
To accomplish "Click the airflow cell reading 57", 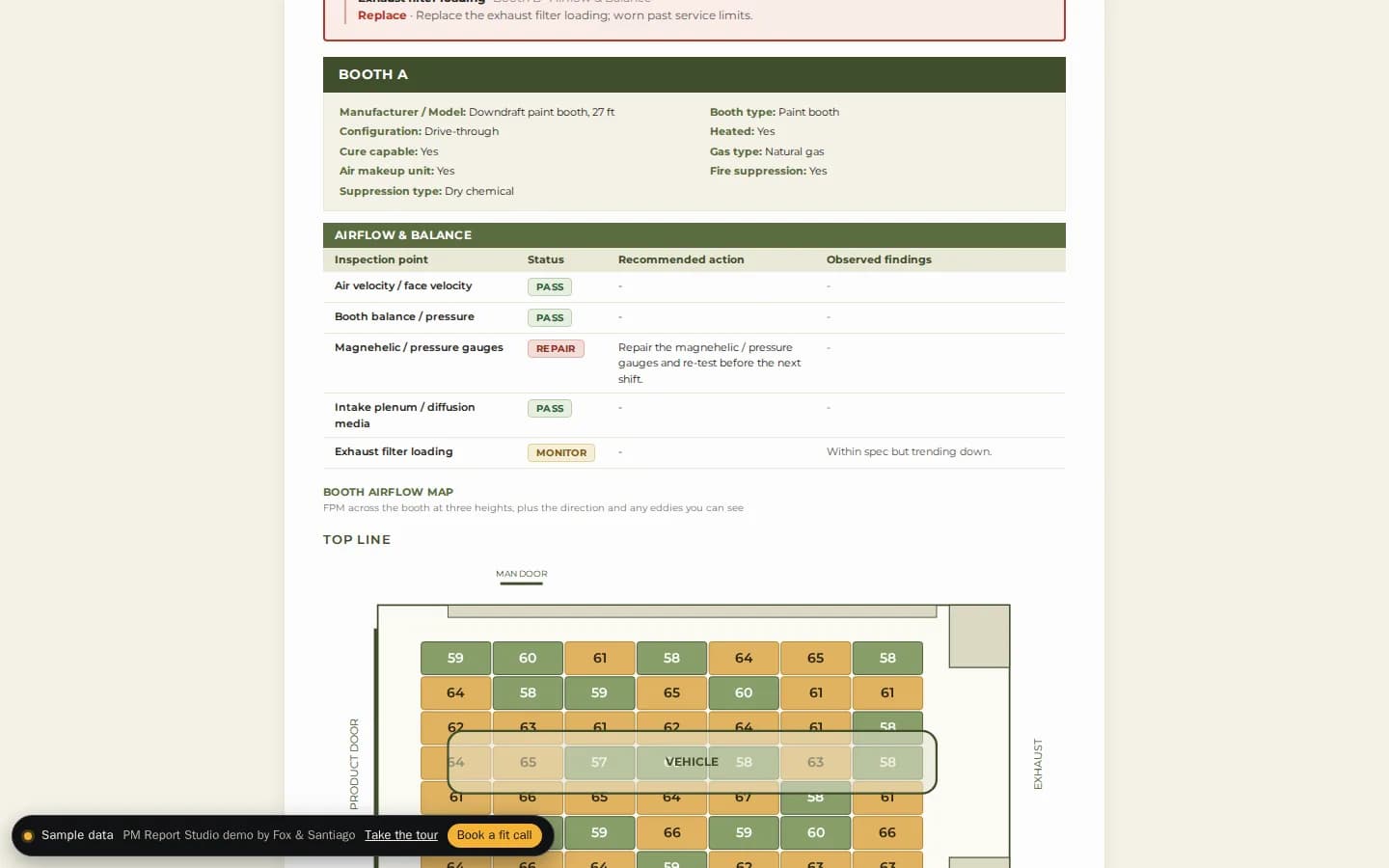I will [x=599, y=763].
